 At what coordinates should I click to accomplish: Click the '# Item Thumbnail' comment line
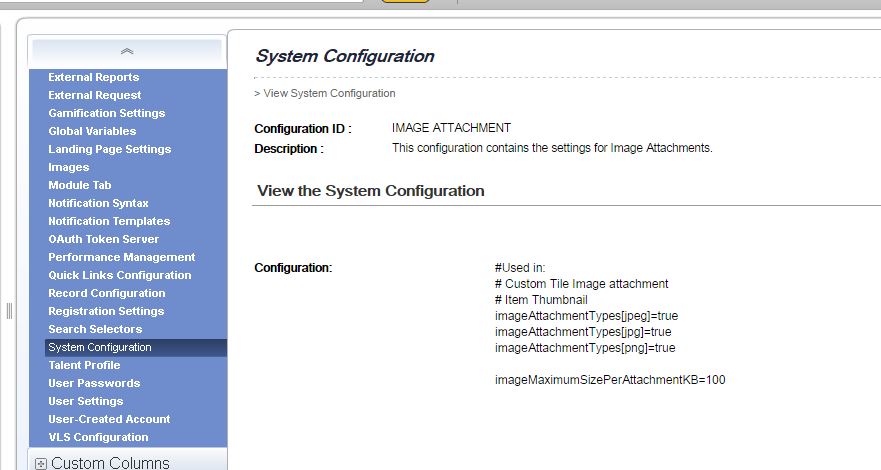541,300
